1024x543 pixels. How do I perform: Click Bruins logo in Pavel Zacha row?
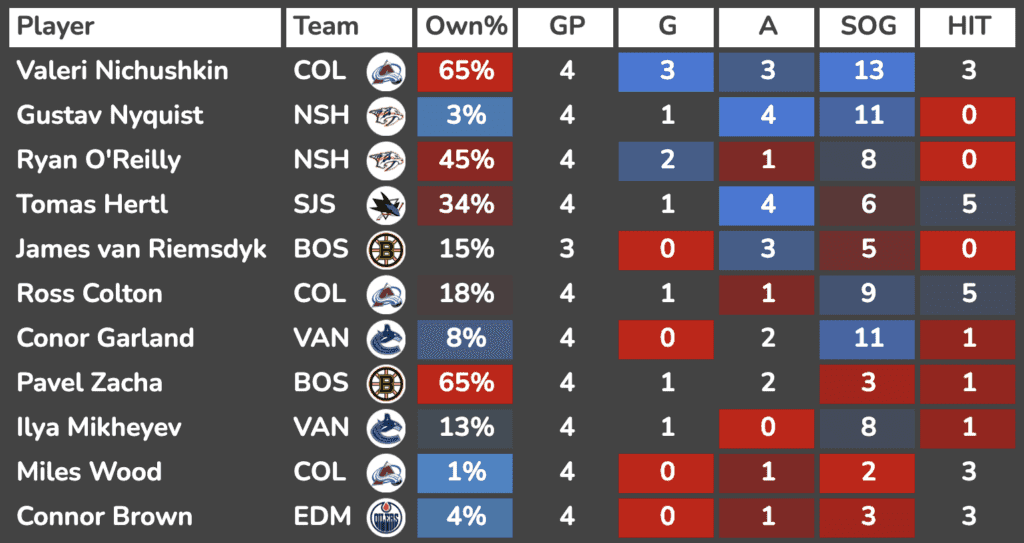click(x=384, y=383)
